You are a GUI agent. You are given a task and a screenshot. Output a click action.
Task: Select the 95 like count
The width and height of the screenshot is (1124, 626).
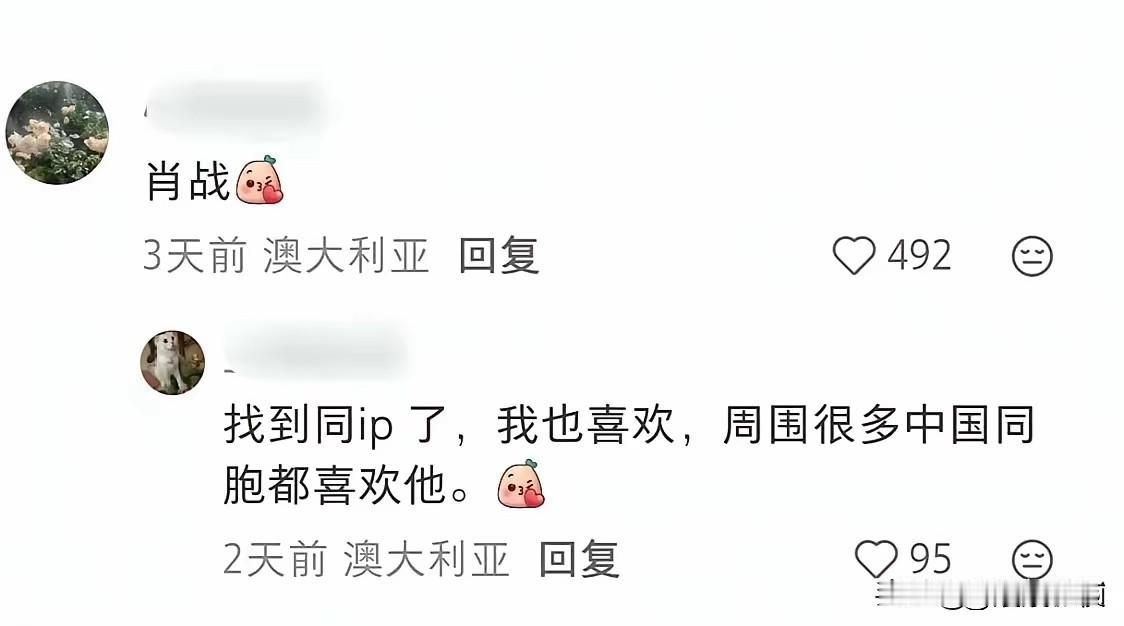[930, 559]
